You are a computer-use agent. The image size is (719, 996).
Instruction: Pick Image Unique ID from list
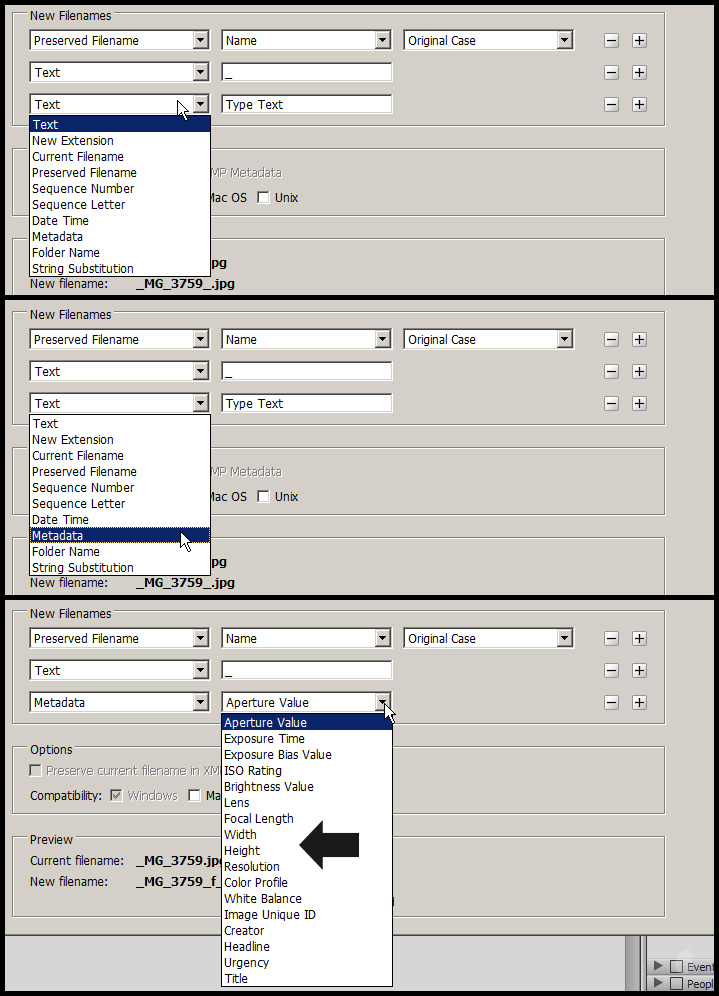coord(269,915)
